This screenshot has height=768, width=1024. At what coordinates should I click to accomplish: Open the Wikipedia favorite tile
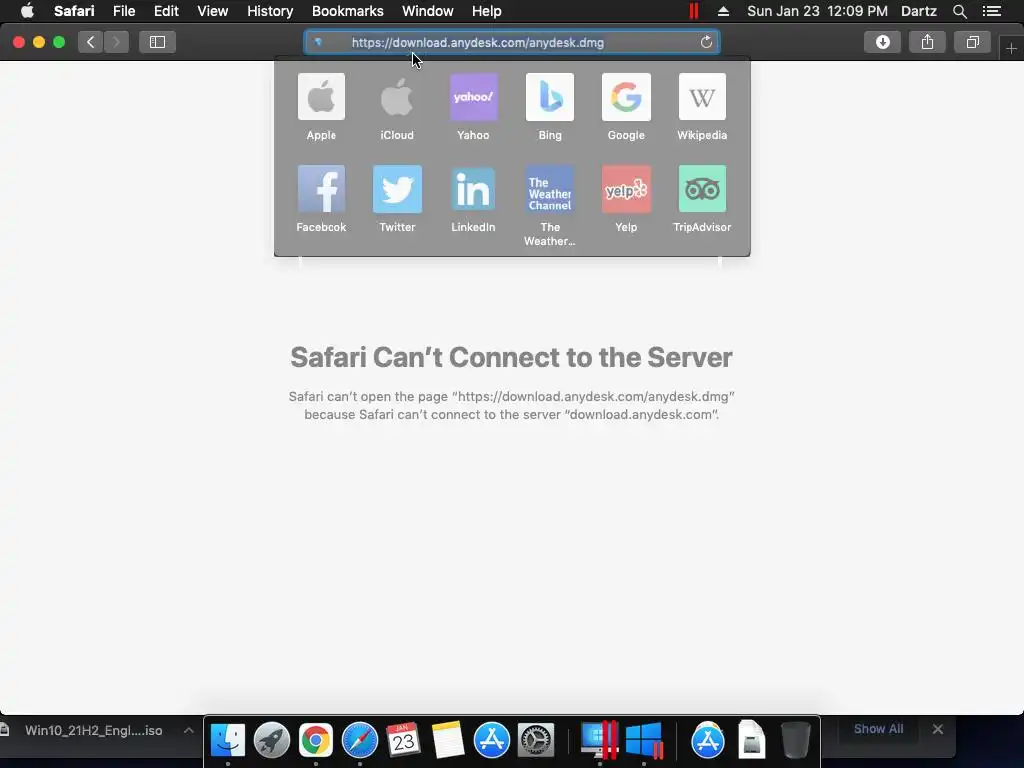(702, 107)
